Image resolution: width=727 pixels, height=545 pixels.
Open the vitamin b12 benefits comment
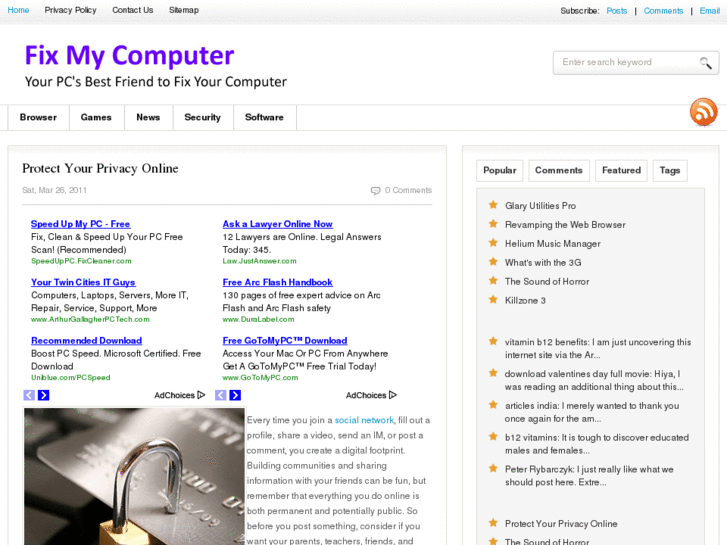(598, 348)
